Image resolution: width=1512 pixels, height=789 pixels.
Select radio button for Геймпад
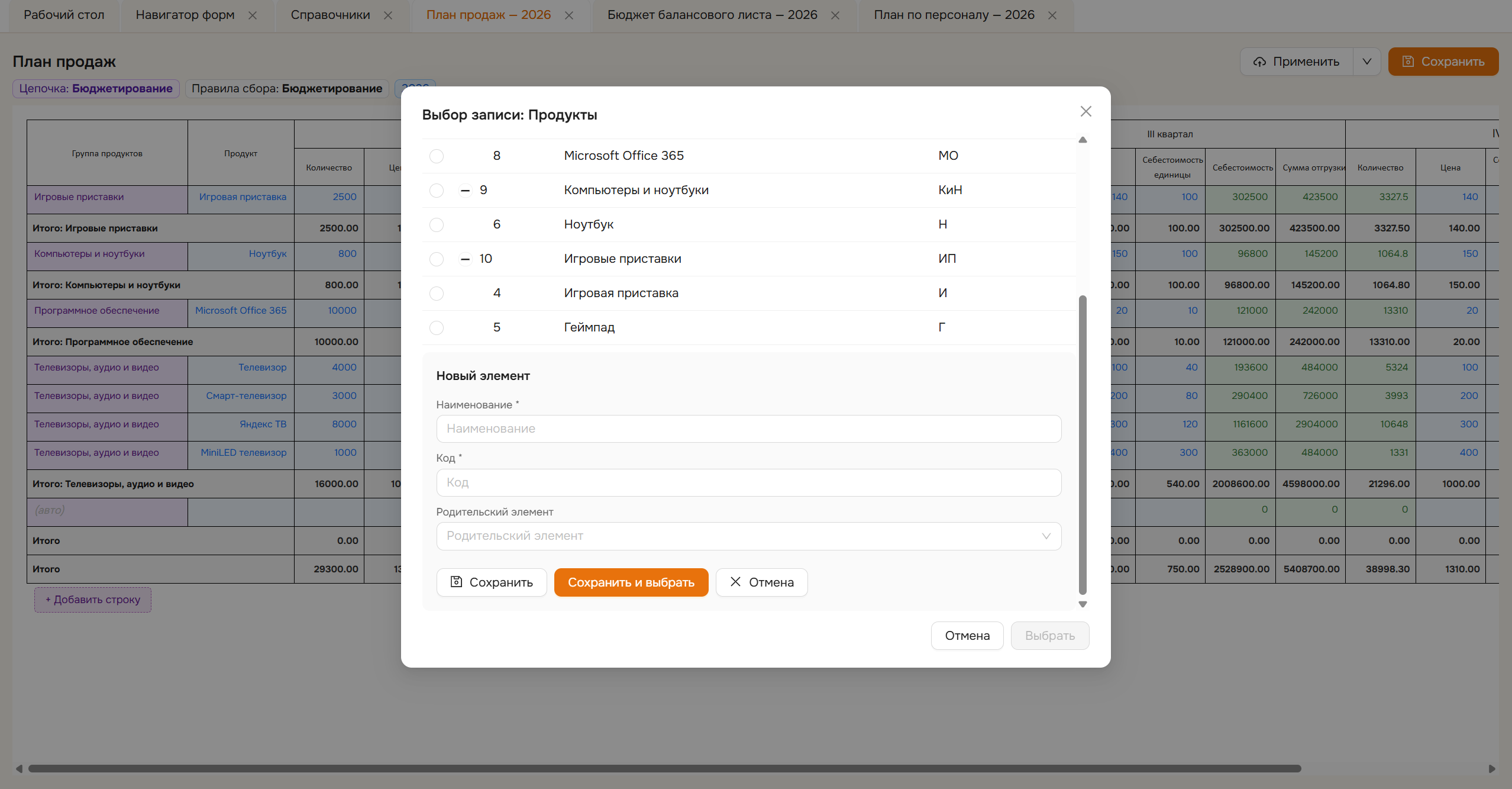437,328
